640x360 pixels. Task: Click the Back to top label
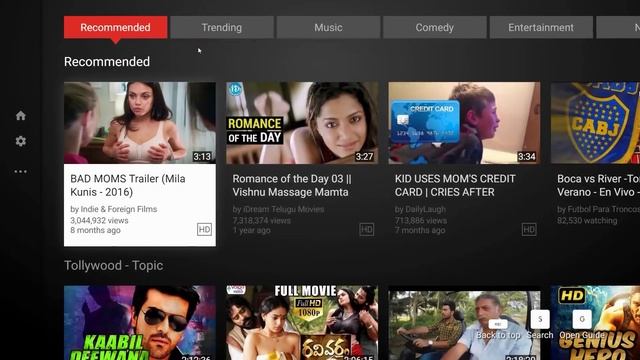(498, 335)
